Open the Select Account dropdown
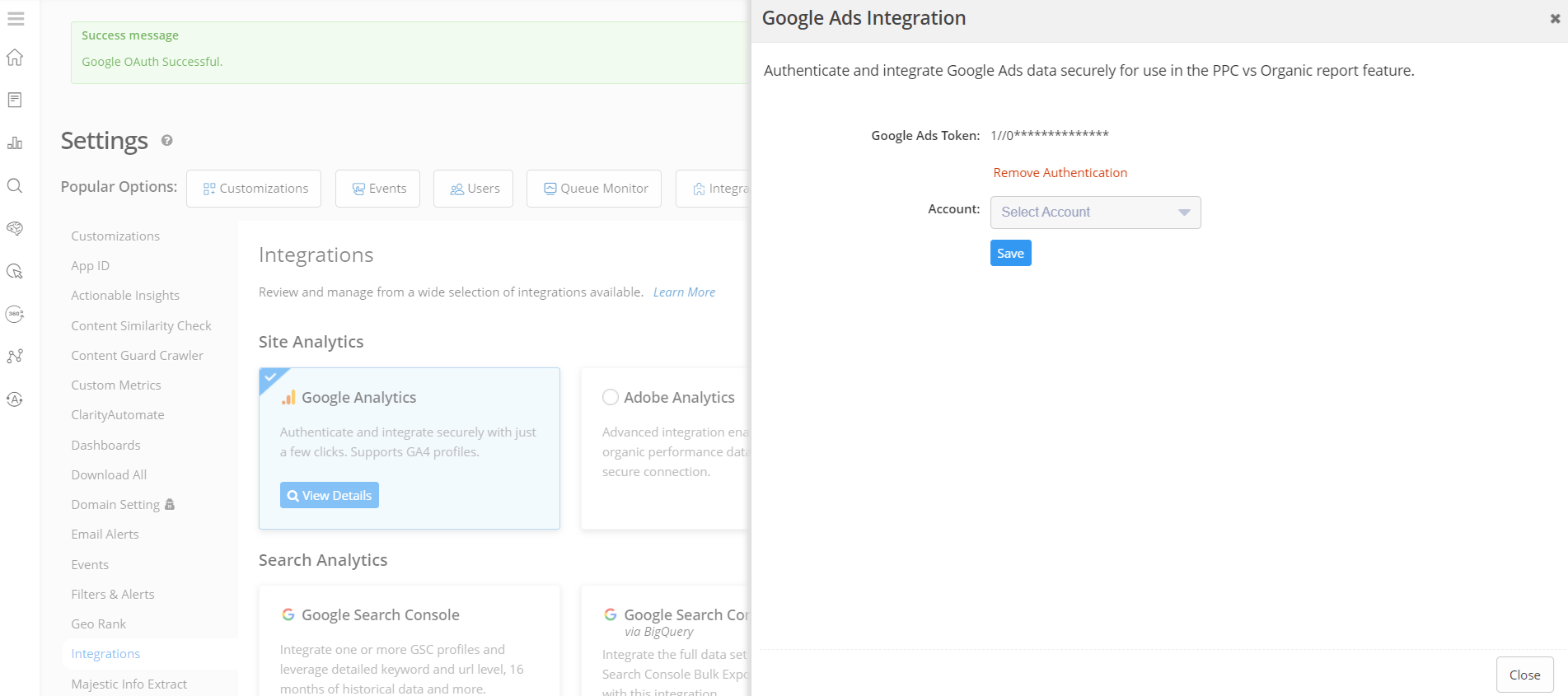The image size is (1568, 696). pos(1086,213)
